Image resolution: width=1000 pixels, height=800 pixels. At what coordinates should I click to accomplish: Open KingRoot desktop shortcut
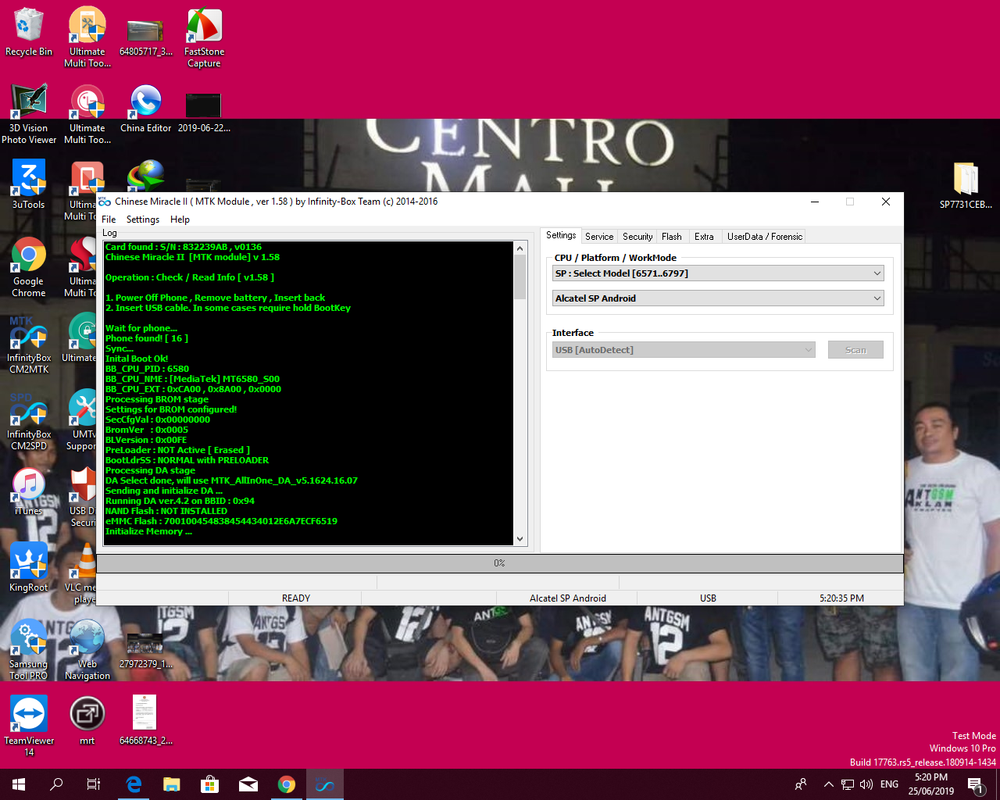coord(29,568)
